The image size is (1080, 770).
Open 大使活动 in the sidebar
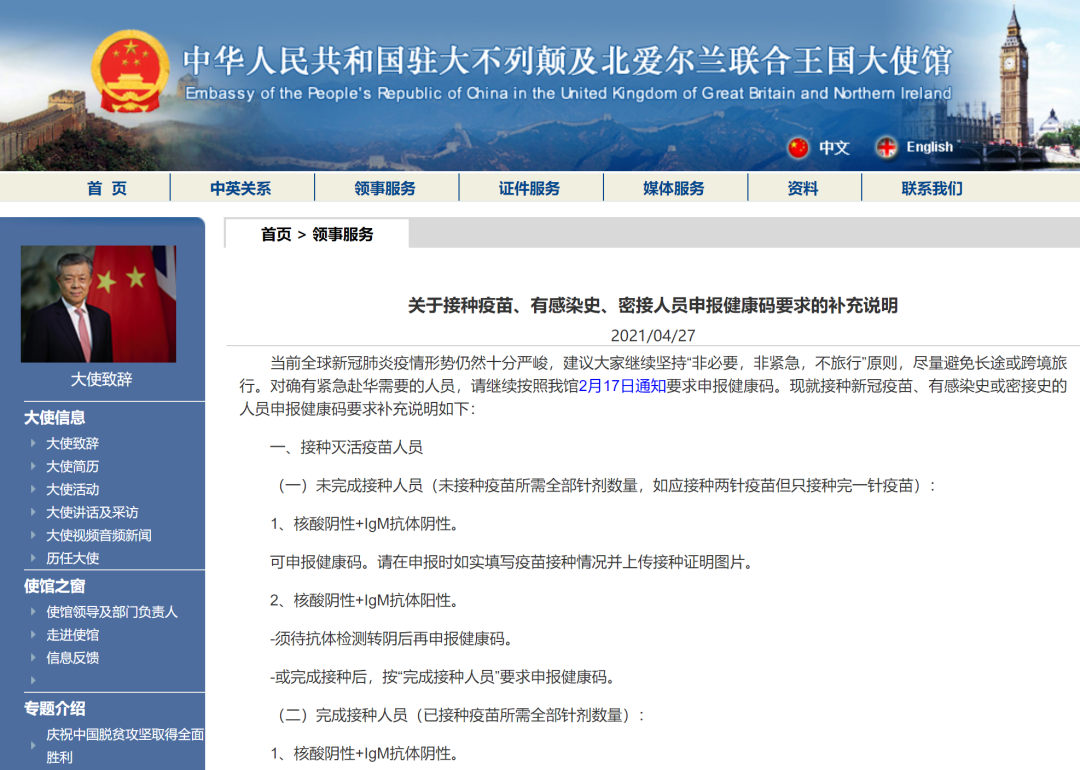(x=72, y=489)
